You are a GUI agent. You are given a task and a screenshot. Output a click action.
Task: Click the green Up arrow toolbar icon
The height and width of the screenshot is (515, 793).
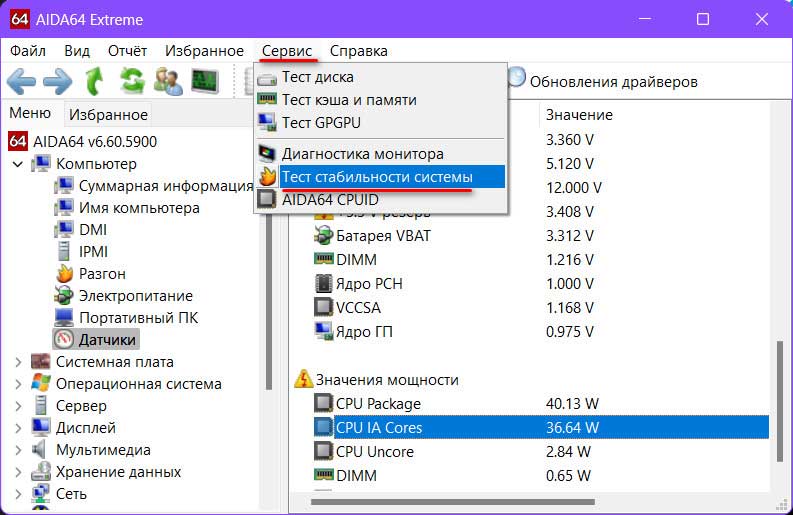coord(94,81)
